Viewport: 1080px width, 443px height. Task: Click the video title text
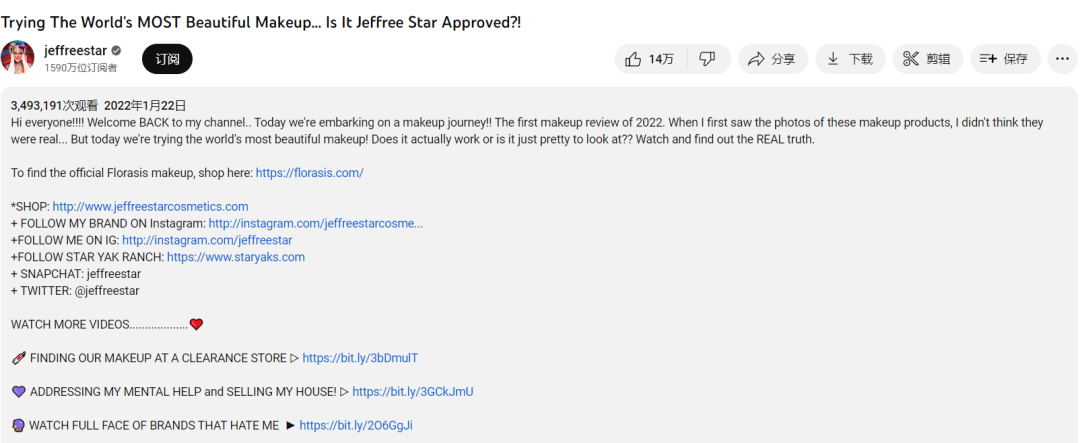(x=260, y=21)
